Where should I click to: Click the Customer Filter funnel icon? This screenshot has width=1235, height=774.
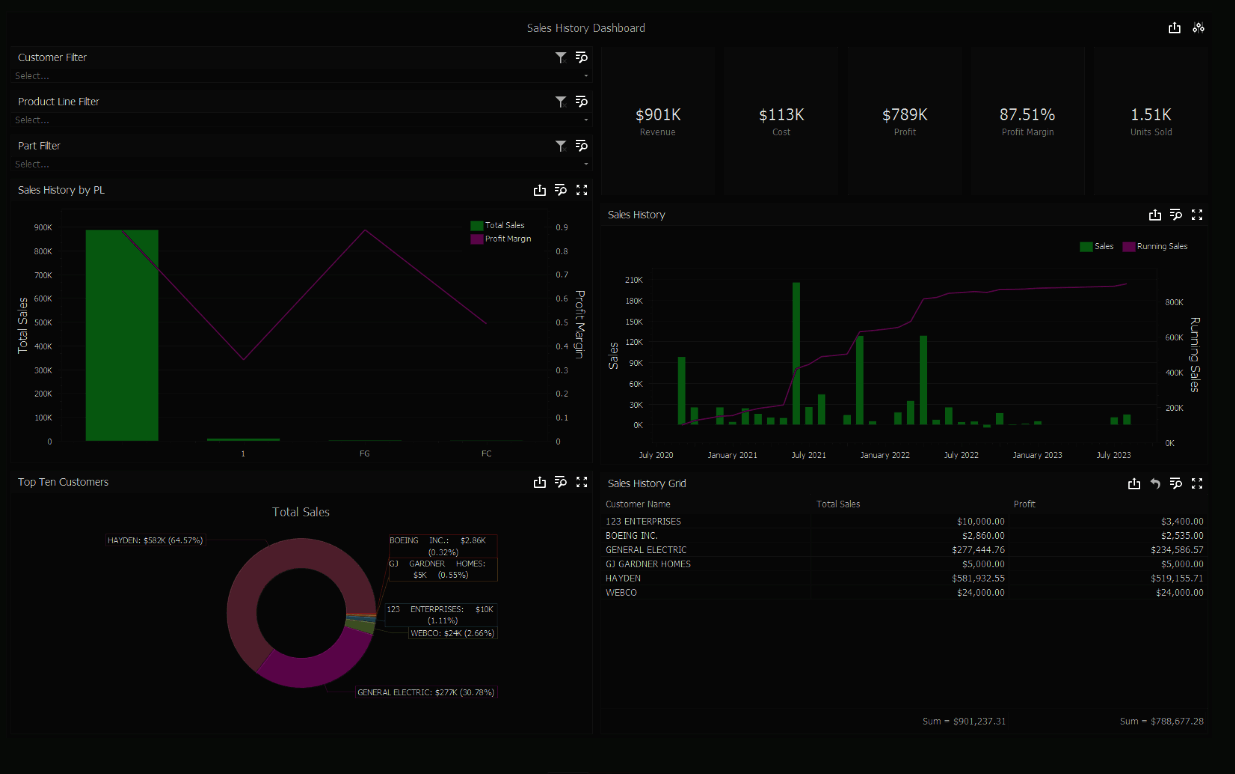click(x=561, y=58)
